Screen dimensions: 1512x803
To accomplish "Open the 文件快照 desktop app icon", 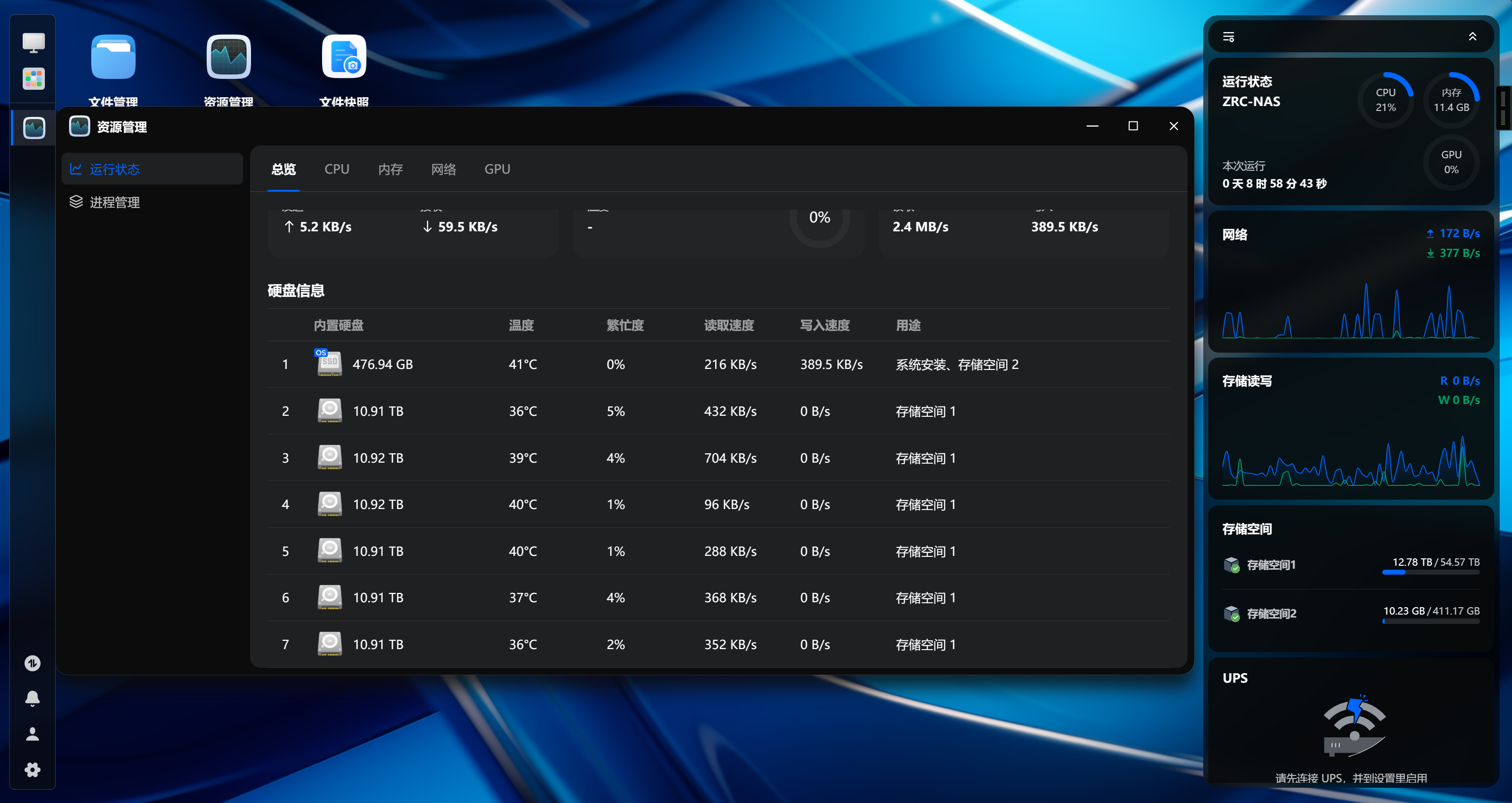I will pos(344,57).
